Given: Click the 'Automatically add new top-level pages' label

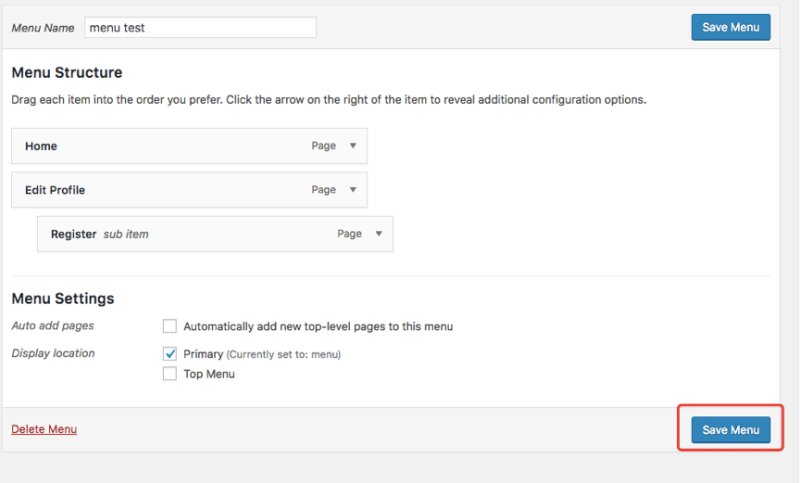Looking at the screenshot, I should point(318,326).
